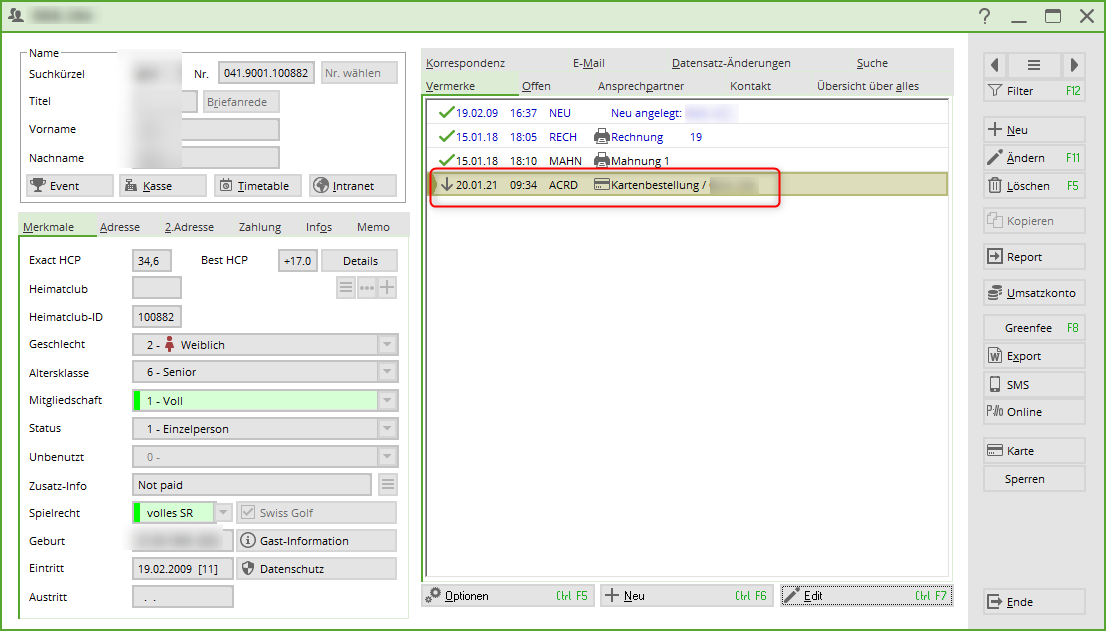Click the Karte card button
The width and height of the screenshot is (1106, 631).
coord(1033,451)
